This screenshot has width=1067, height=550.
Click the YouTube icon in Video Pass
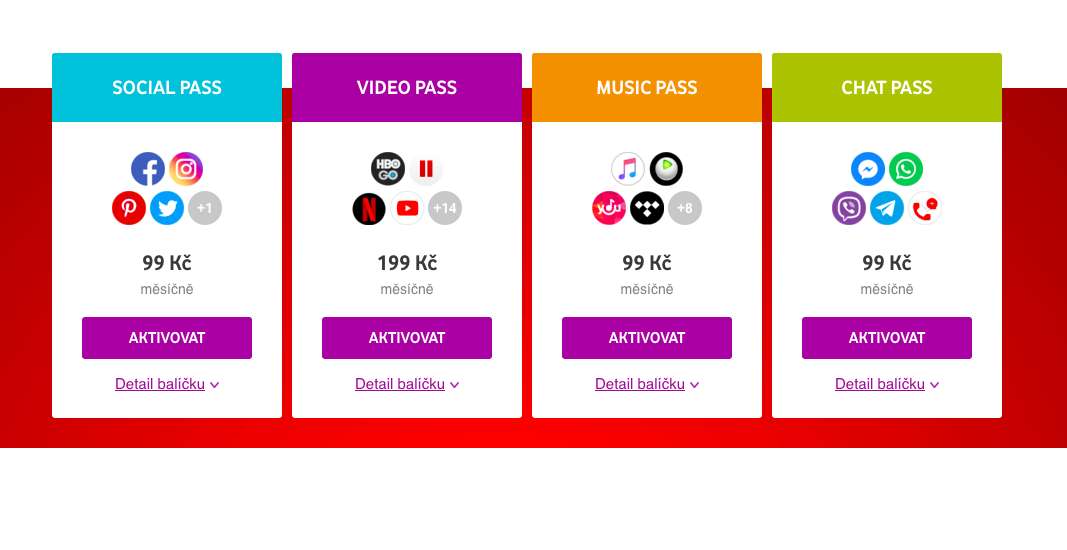coord(407,208)
